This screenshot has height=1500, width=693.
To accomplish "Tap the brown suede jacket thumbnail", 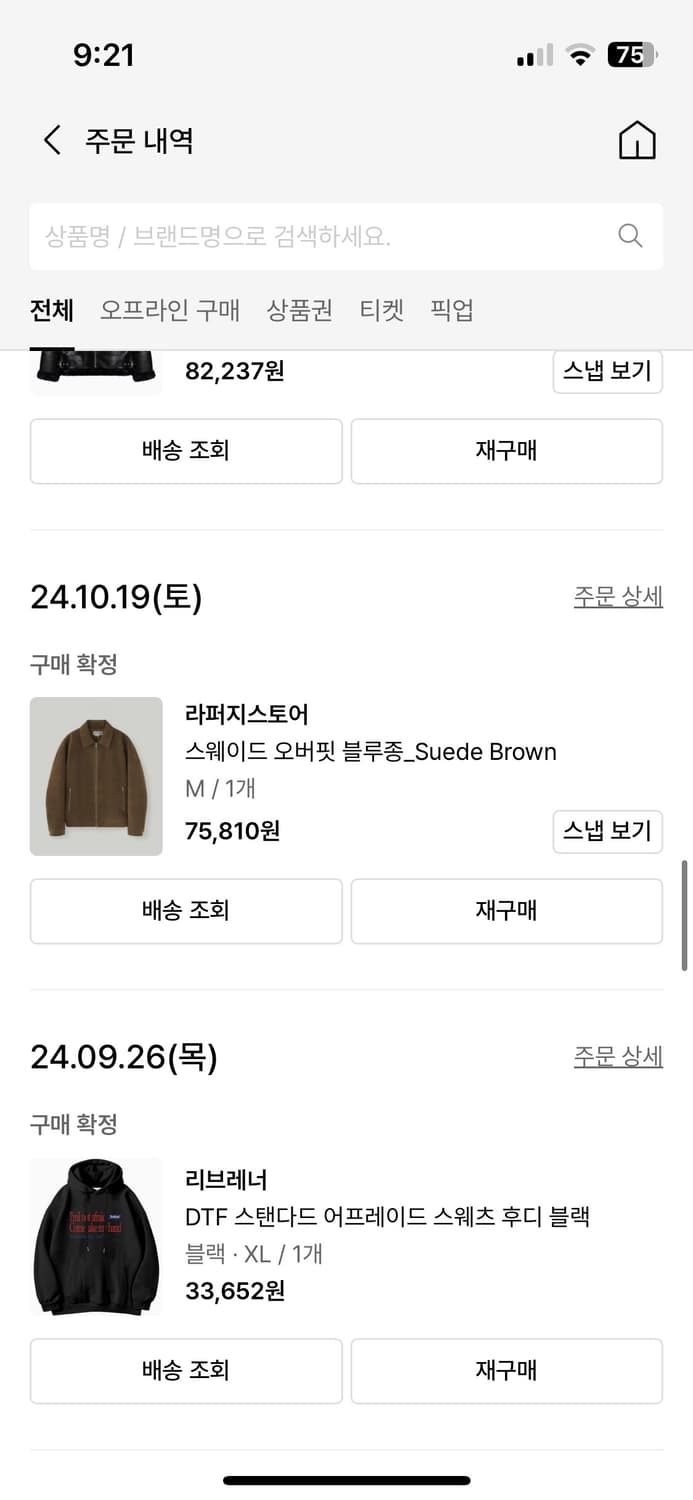I will pyautogui.click(x=96, y=776).
